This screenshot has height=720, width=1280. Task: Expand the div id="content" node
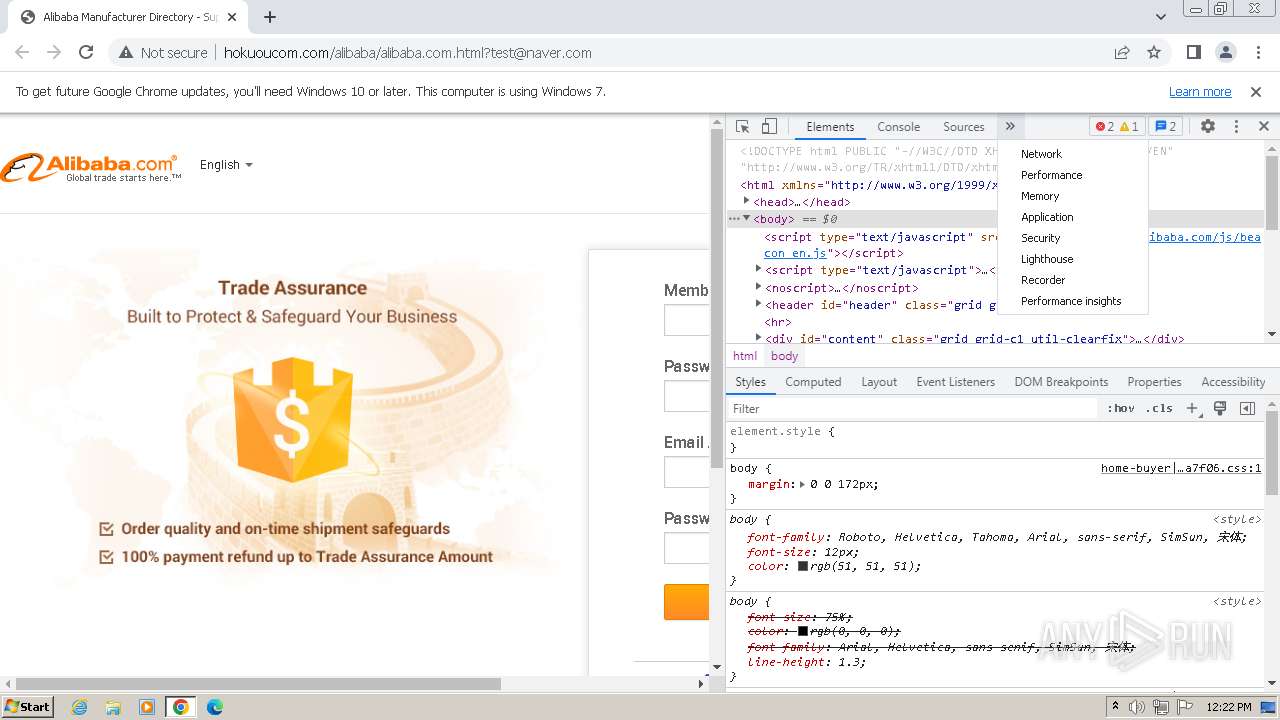pyautogui.click(x=759, y=338)
